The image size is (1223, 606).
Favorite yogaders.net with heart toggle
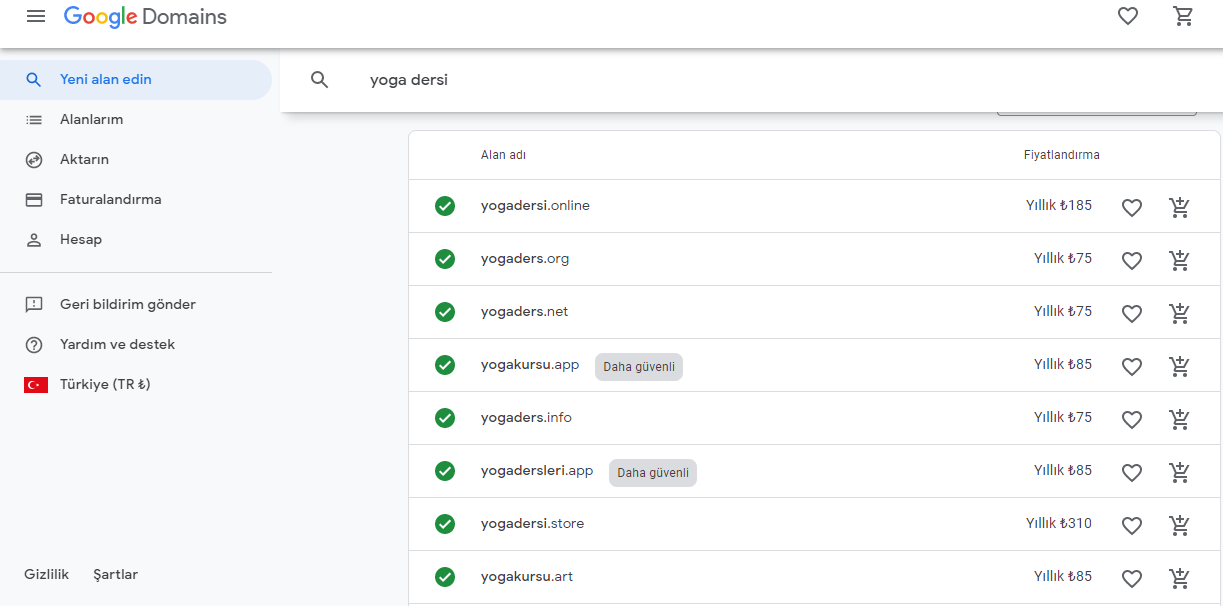click(1131, 313)
